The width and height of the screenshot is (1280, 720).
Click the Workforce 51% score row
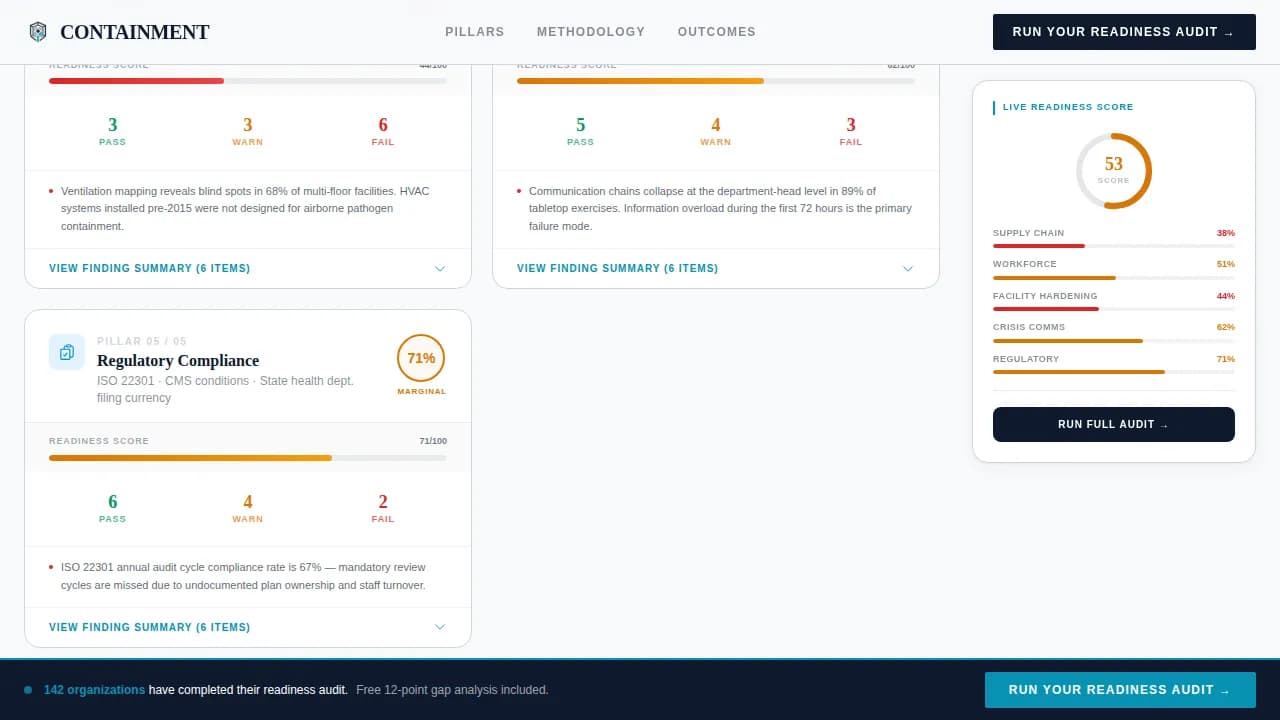pyautogui.click(x=1113, y=265)
